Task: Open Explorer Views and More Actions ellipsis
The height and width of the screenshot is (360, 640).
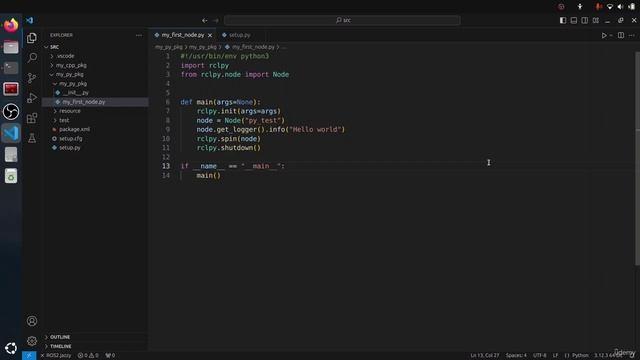Action: click(x=139, y=36)
